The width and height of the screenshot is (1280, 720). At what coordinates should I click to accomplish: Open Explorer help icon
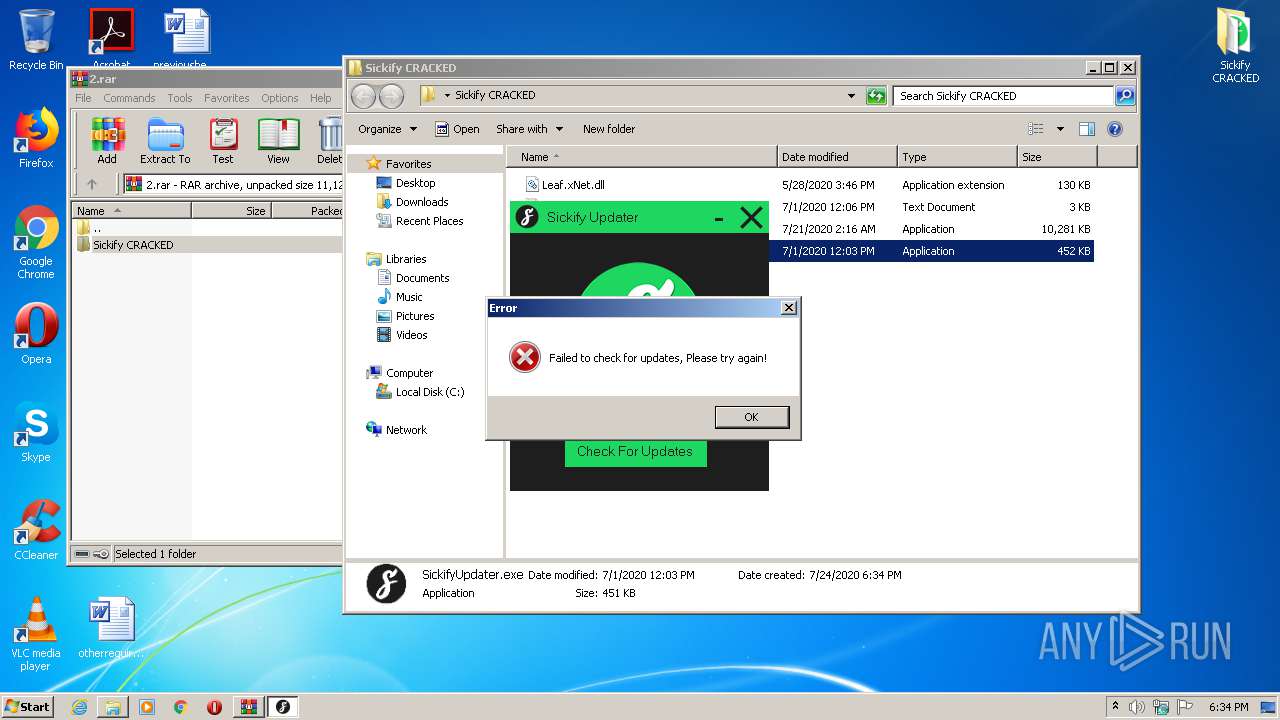click(1115, 129)
